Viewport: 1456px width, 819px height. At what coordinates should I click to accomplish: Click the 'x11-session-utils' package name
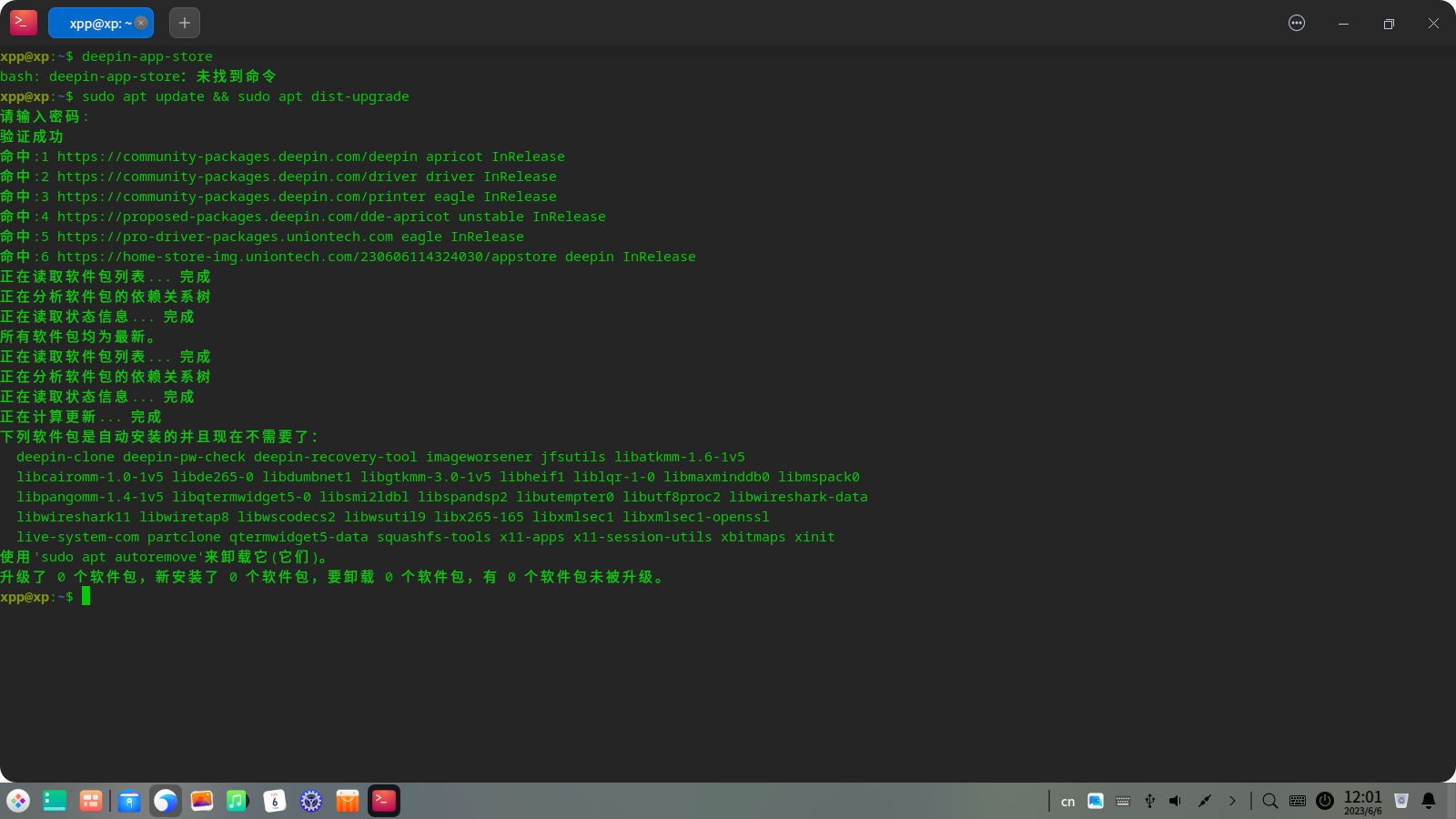(x=642, y=537)
